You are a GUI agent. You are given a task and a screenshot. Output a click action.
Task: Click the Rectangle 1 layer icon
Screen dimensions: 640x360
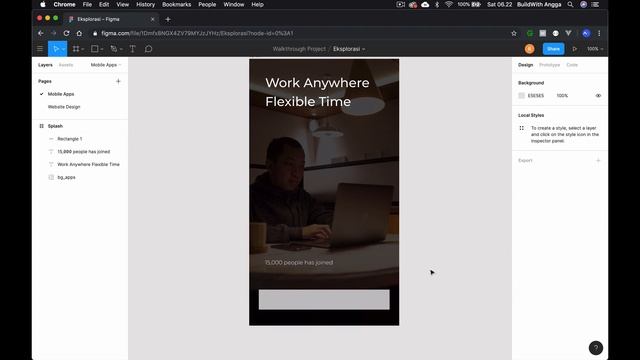(51, 139)
